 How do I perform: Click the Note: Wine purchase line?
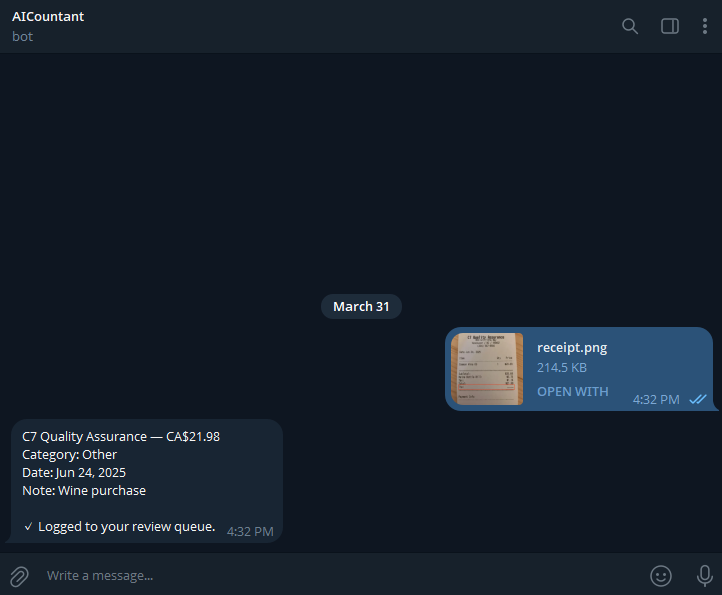(84, 490)
